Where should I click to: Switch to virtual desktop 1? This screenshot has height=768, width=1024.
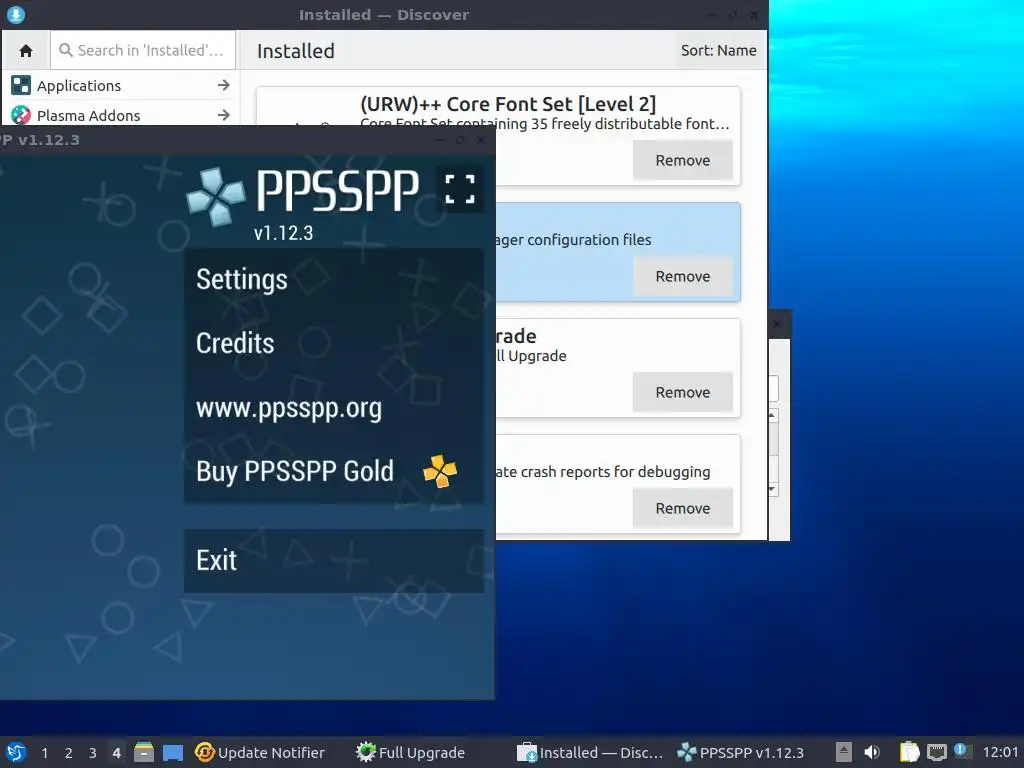click(x=44, y=753)
